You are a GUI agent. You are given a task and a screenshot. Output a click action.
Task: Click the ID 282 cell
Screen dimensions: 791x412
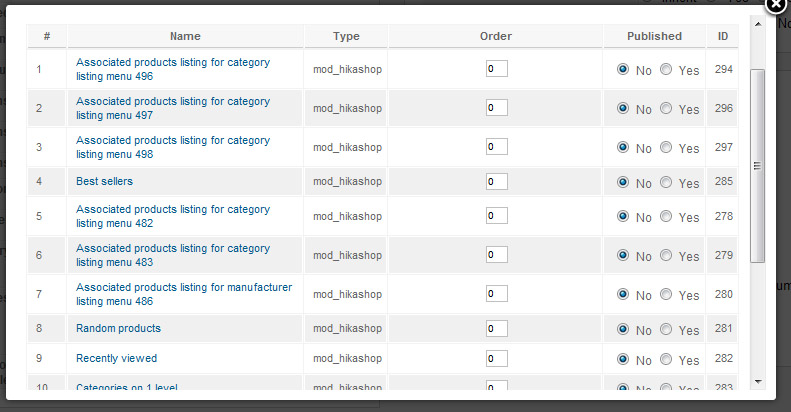pos(723,358)
